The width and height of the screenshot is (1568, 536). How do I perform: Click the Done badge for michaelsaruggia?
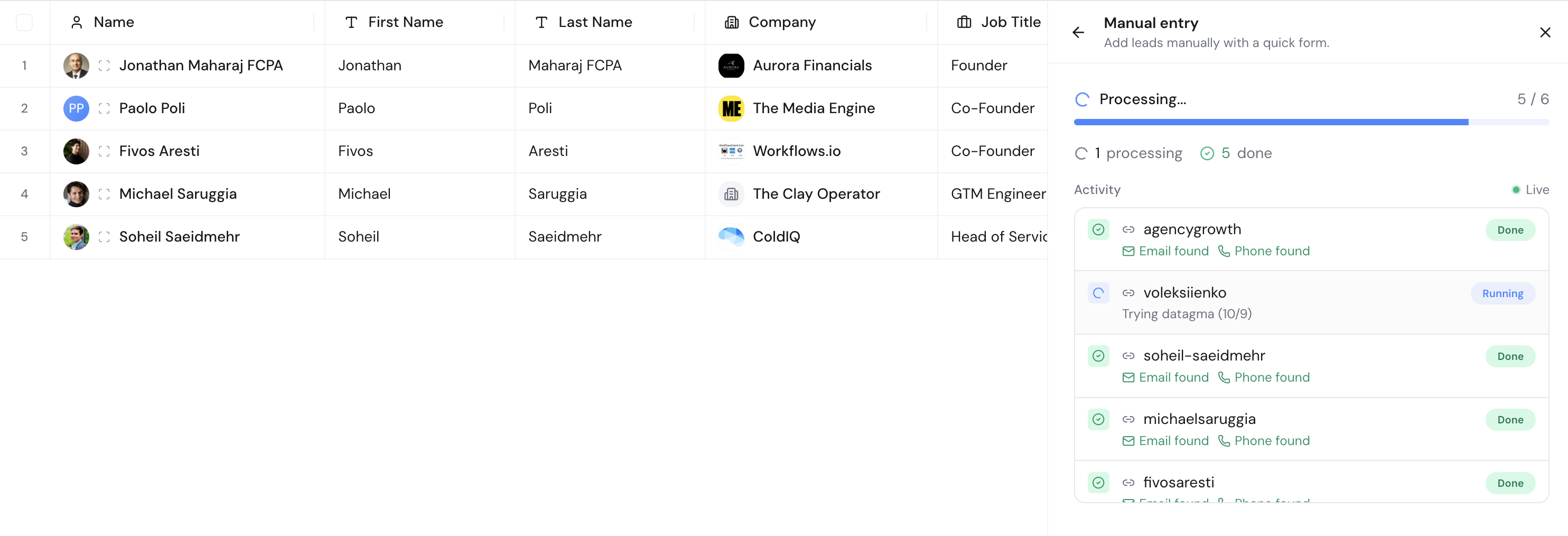1509,420
